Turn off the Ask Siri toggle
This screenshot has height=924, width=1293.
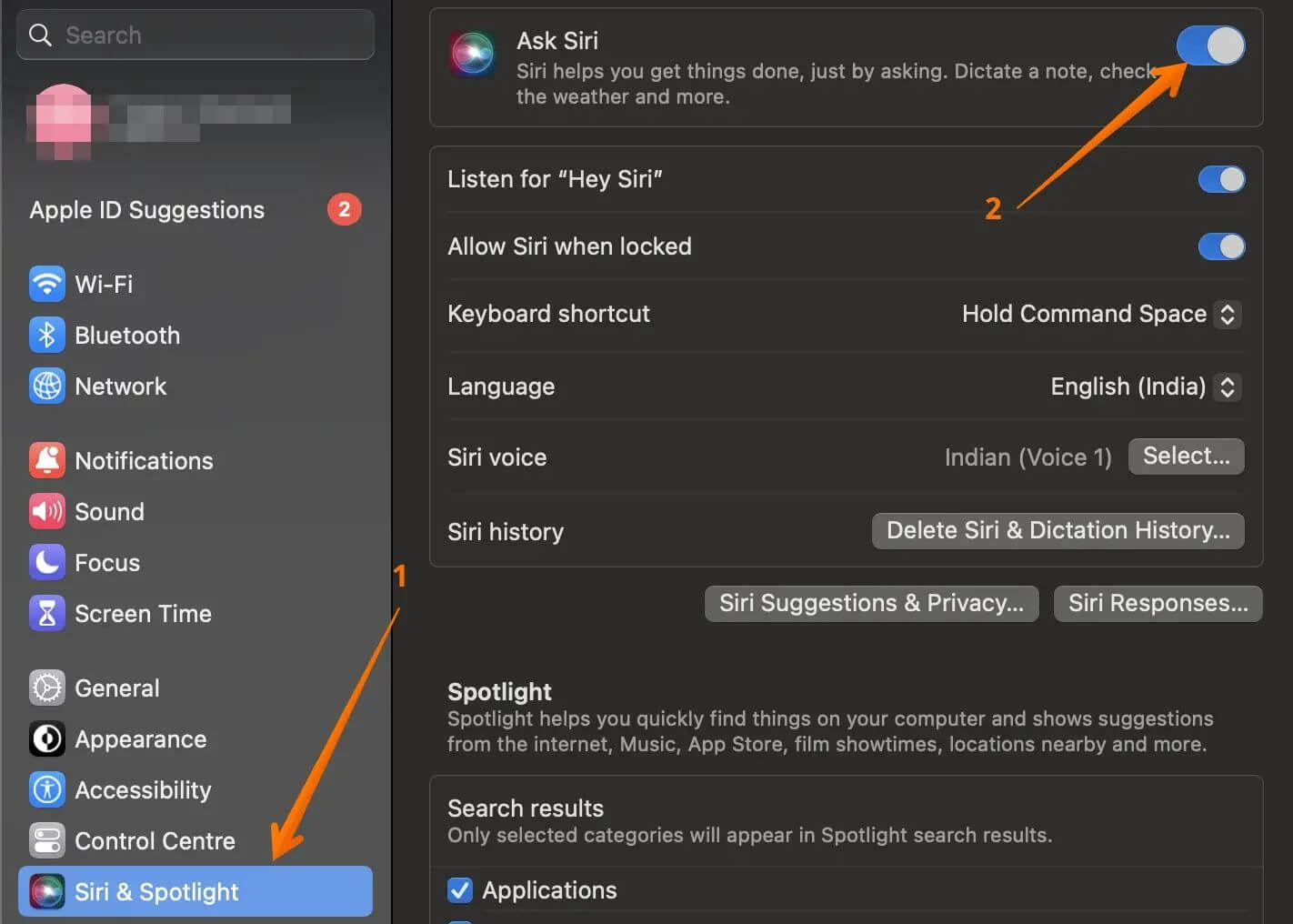click(1210, 45)
